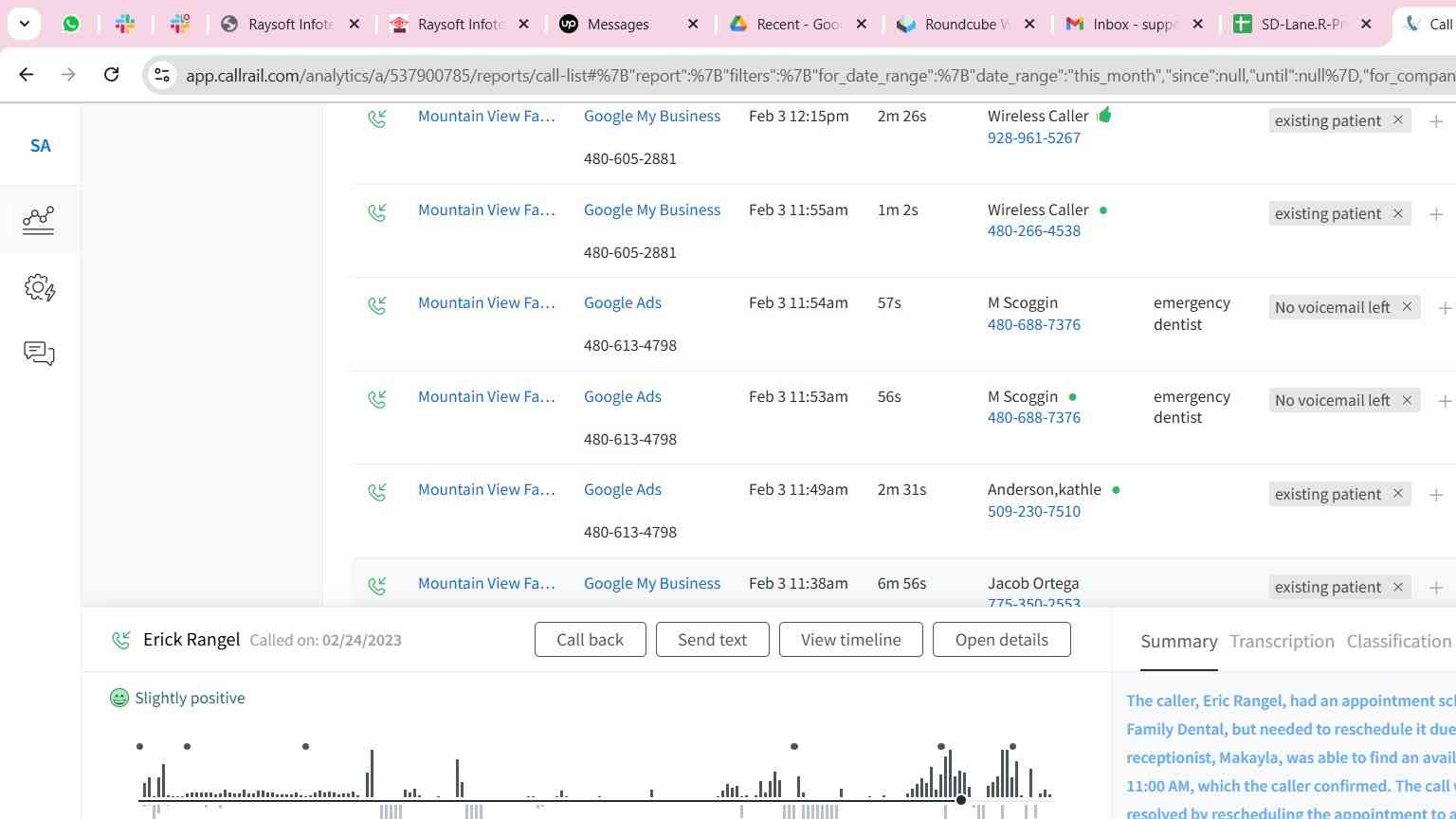Viewport: 1456px width, 819px height.
Task: Switch to the SD-Lane.R spreadsheet tab
Action: pyautogui.click(x=1301, y=24)
